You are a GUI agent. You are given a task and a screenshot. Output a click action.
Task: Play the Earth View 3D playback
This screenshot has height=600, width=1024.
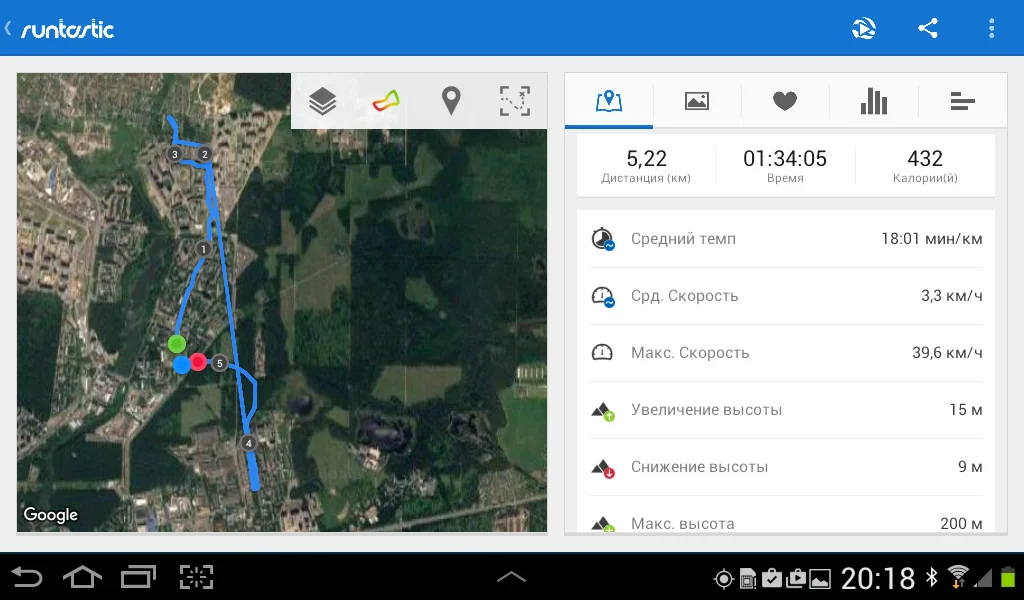click(x=863, y=28)
